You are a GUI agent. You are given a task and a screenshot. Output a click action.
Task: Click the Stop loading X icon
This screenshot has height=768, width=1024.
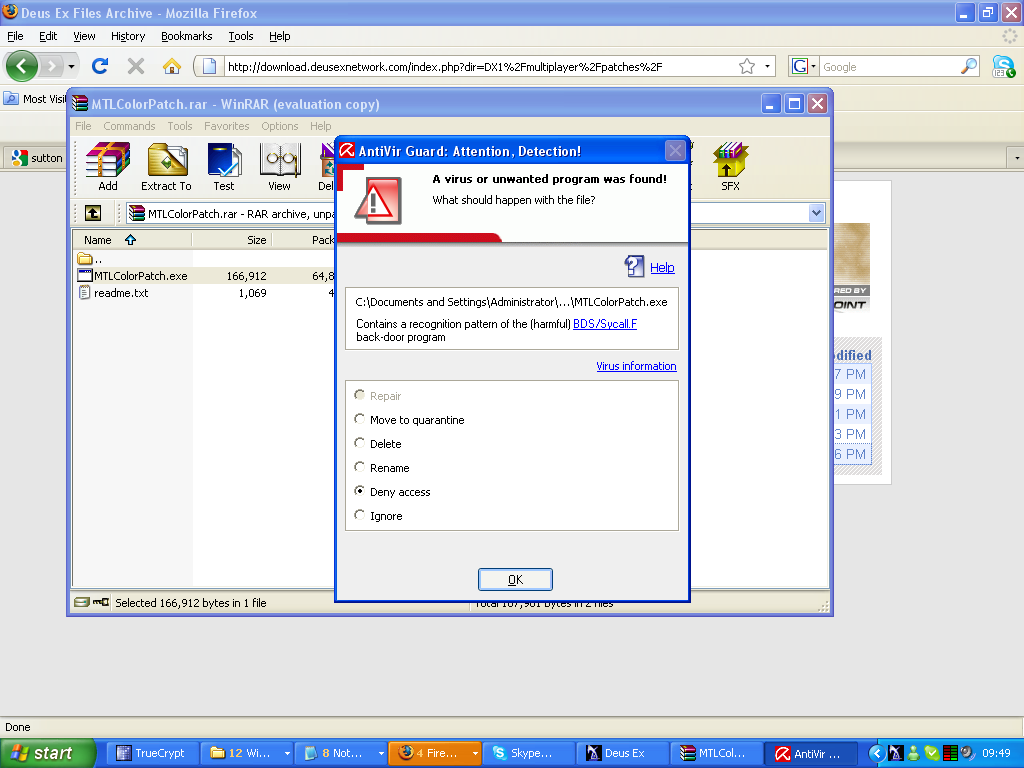[136, 66]
